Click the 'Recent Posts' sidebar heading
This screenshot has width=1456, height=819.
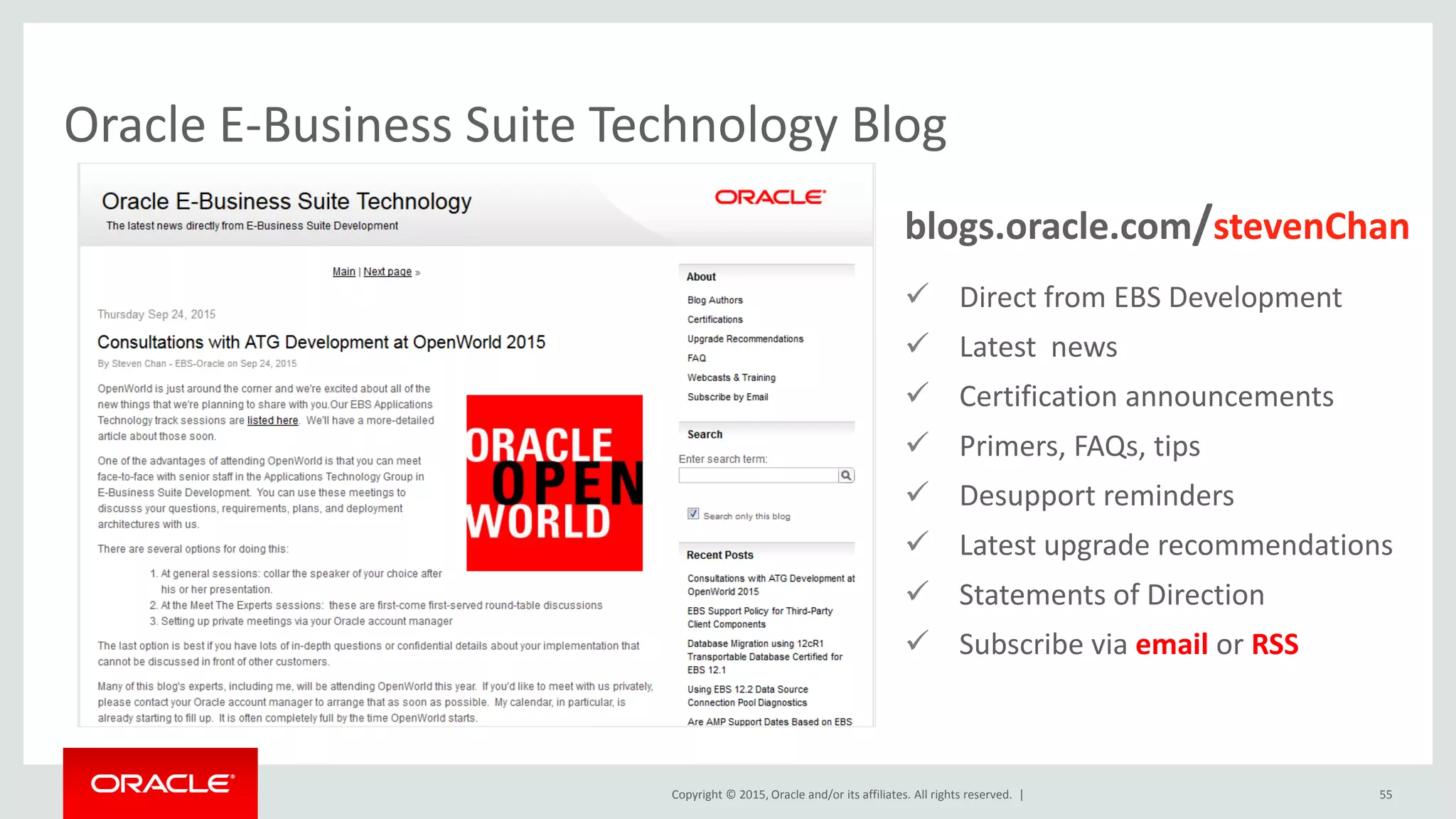(x=720, y=555)
